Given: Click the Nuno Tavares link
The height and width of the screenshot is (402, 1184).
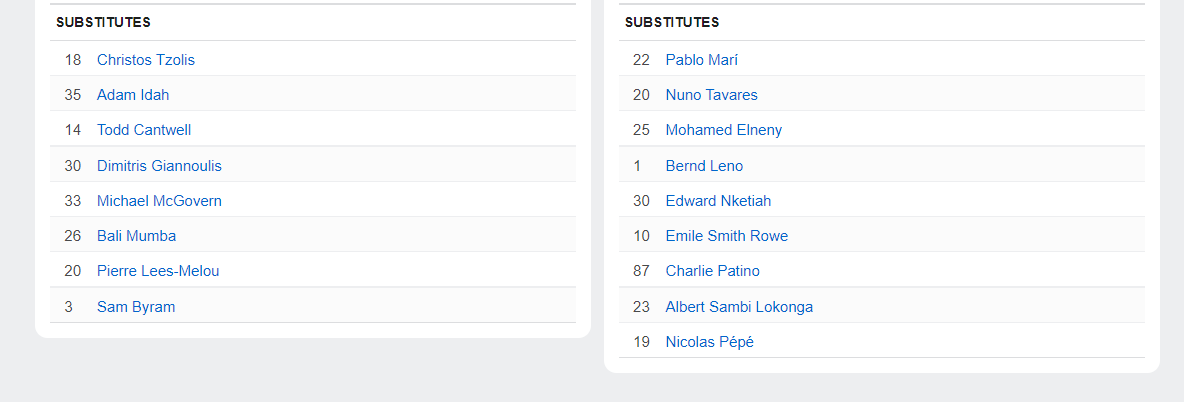Looking at the screenshot, I should [712, 95].
